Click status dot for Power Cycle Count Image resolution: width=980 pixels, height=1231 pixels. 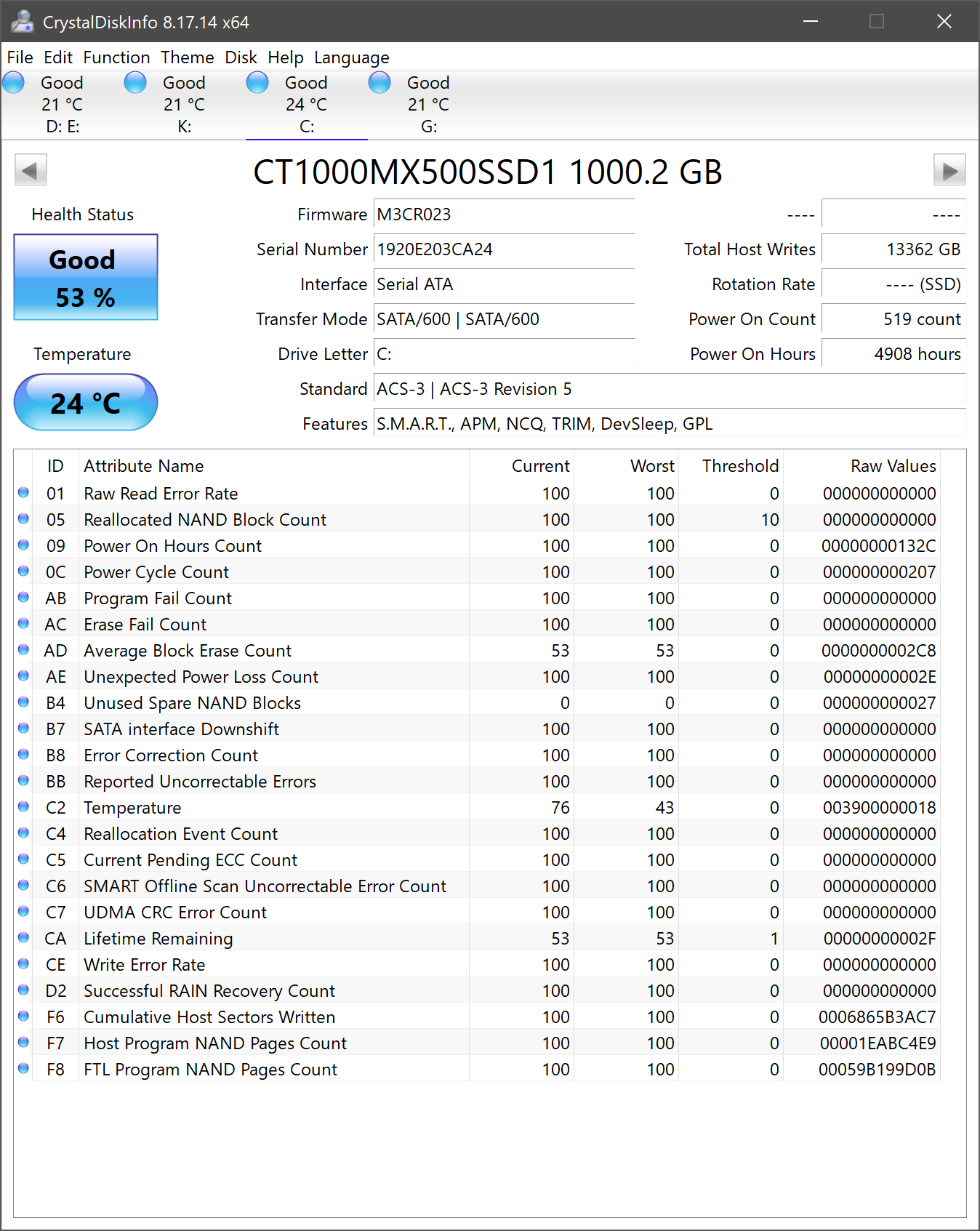(x=23, y=572)
